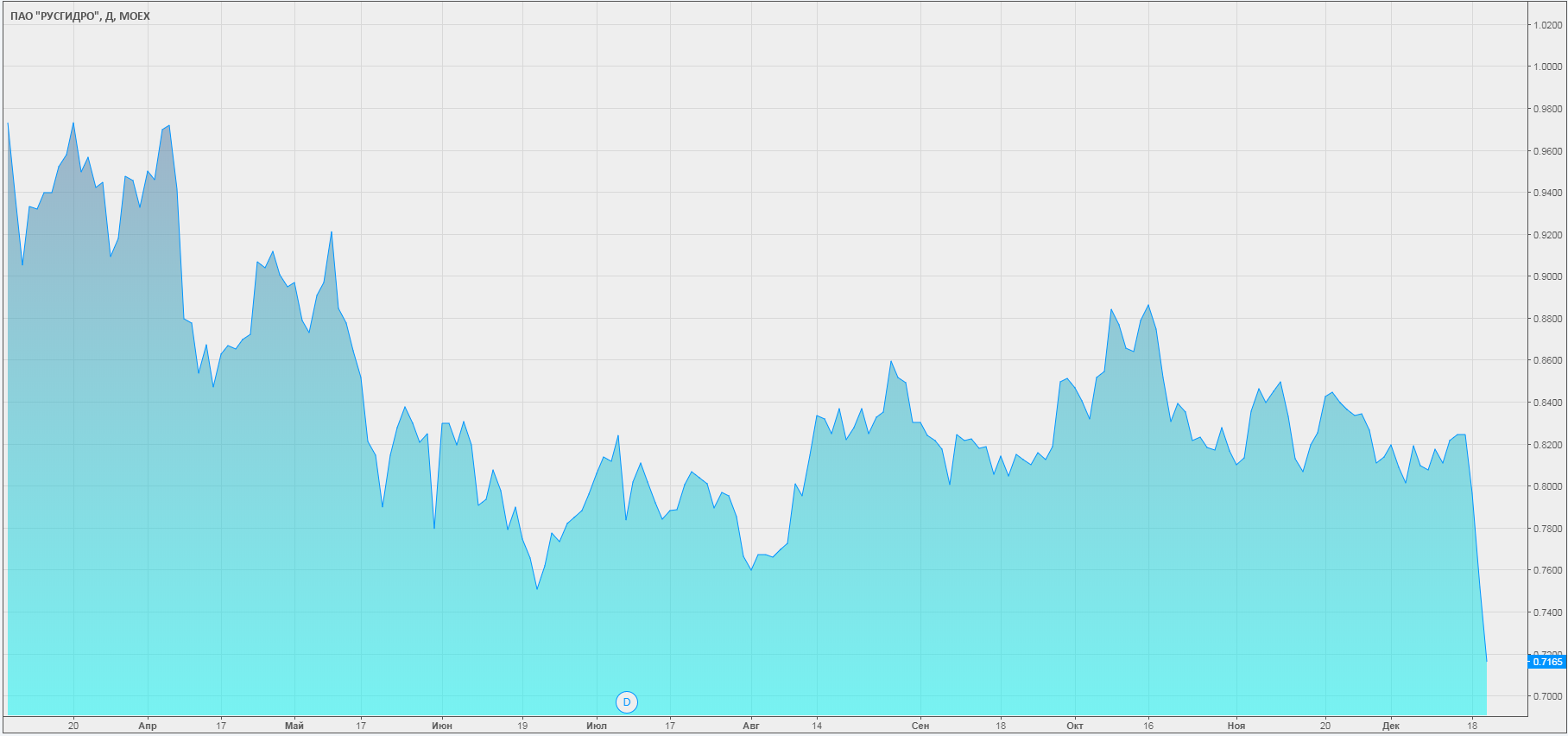1568x736 pixels.
Task: Click the Дек date axis label
Action: [1391, 726]
